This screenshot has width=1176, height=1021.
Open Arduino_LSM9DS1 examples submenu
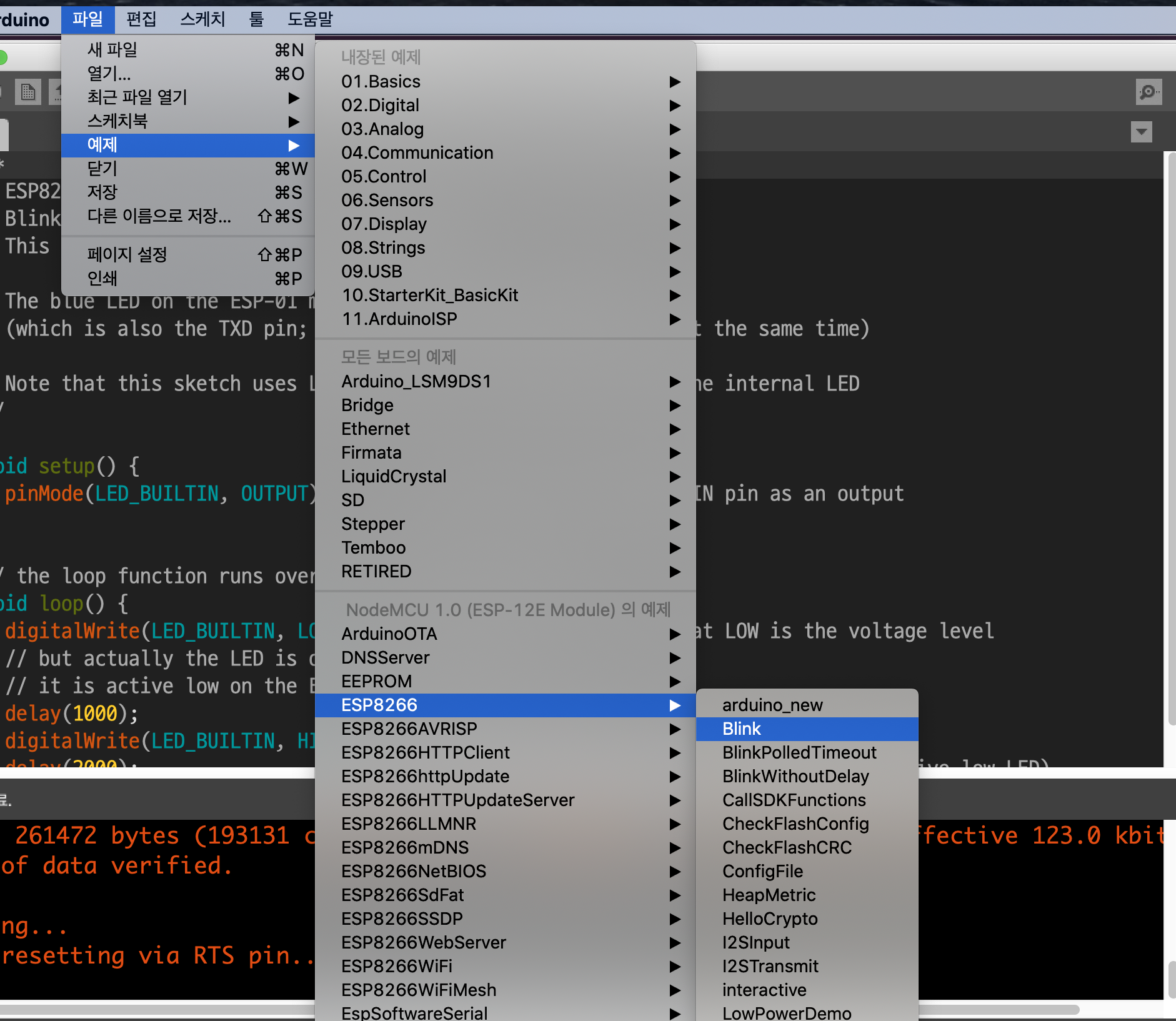[x=506, y=382]
